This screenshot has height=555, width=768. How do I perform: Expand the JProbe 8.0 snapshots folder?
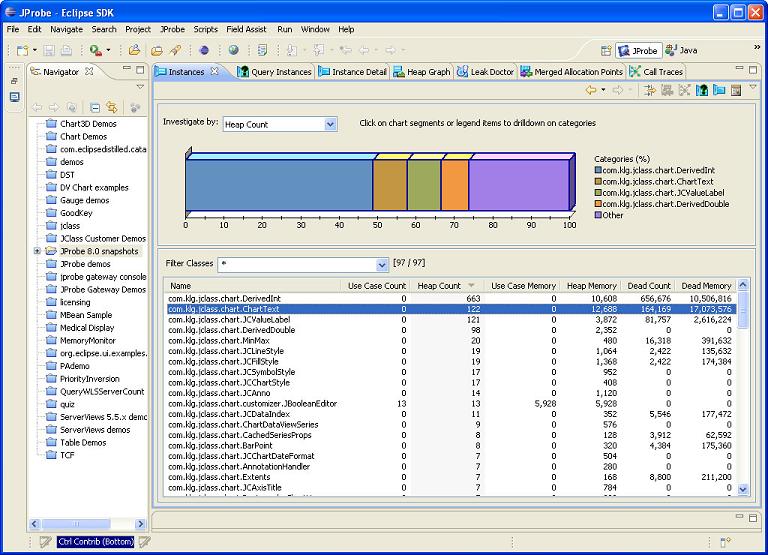(37, 251)
